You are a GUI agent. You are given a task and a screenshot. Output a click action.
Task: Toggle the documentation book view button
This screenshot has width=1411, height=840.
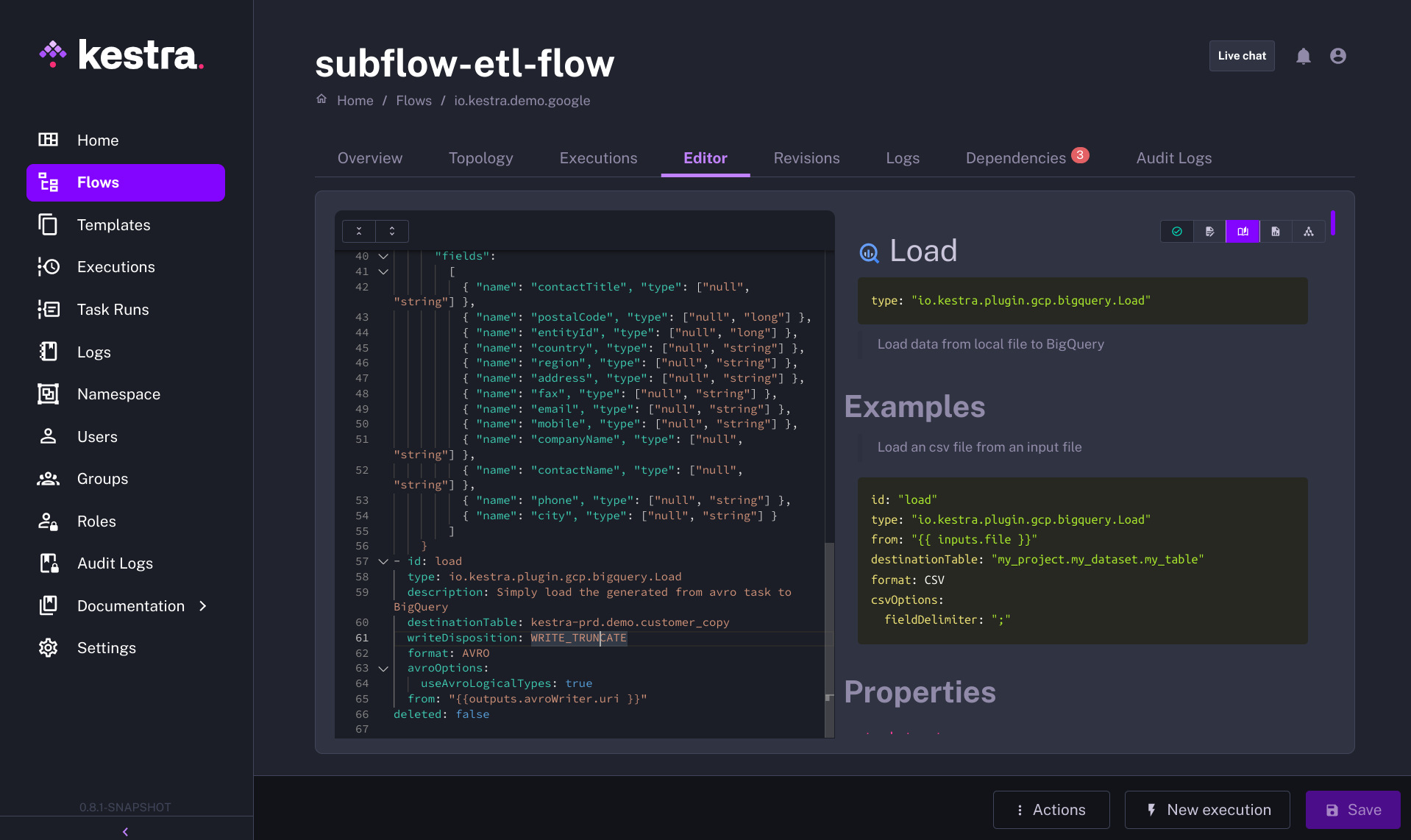pyautogui.click(x=1243, y=232)
